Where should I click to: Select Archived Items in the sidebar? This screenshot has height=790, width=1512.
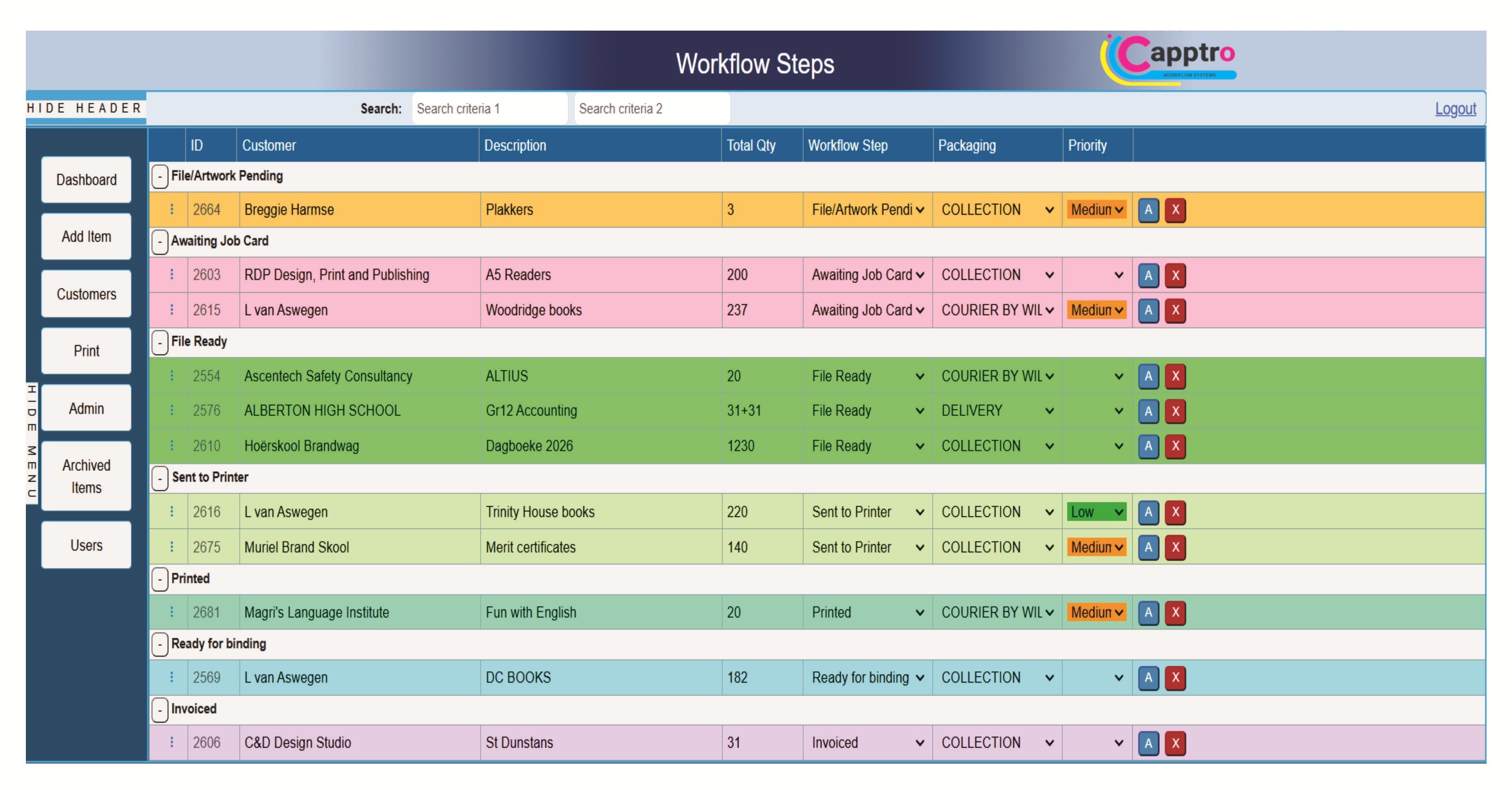pyautogui.click(x=86, y=477)
